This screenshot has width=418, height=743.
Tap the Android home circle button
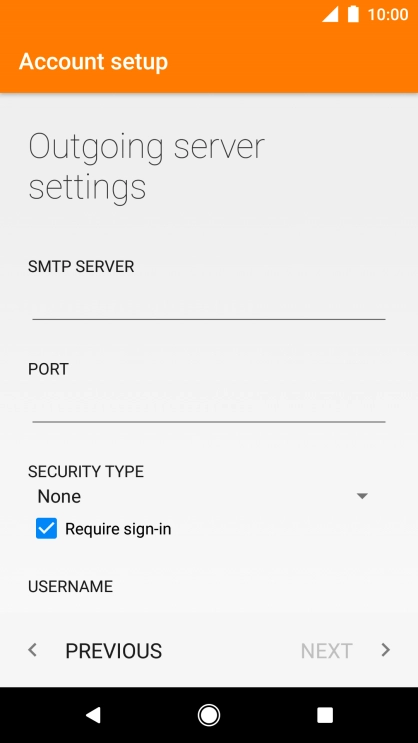point(209,715)
